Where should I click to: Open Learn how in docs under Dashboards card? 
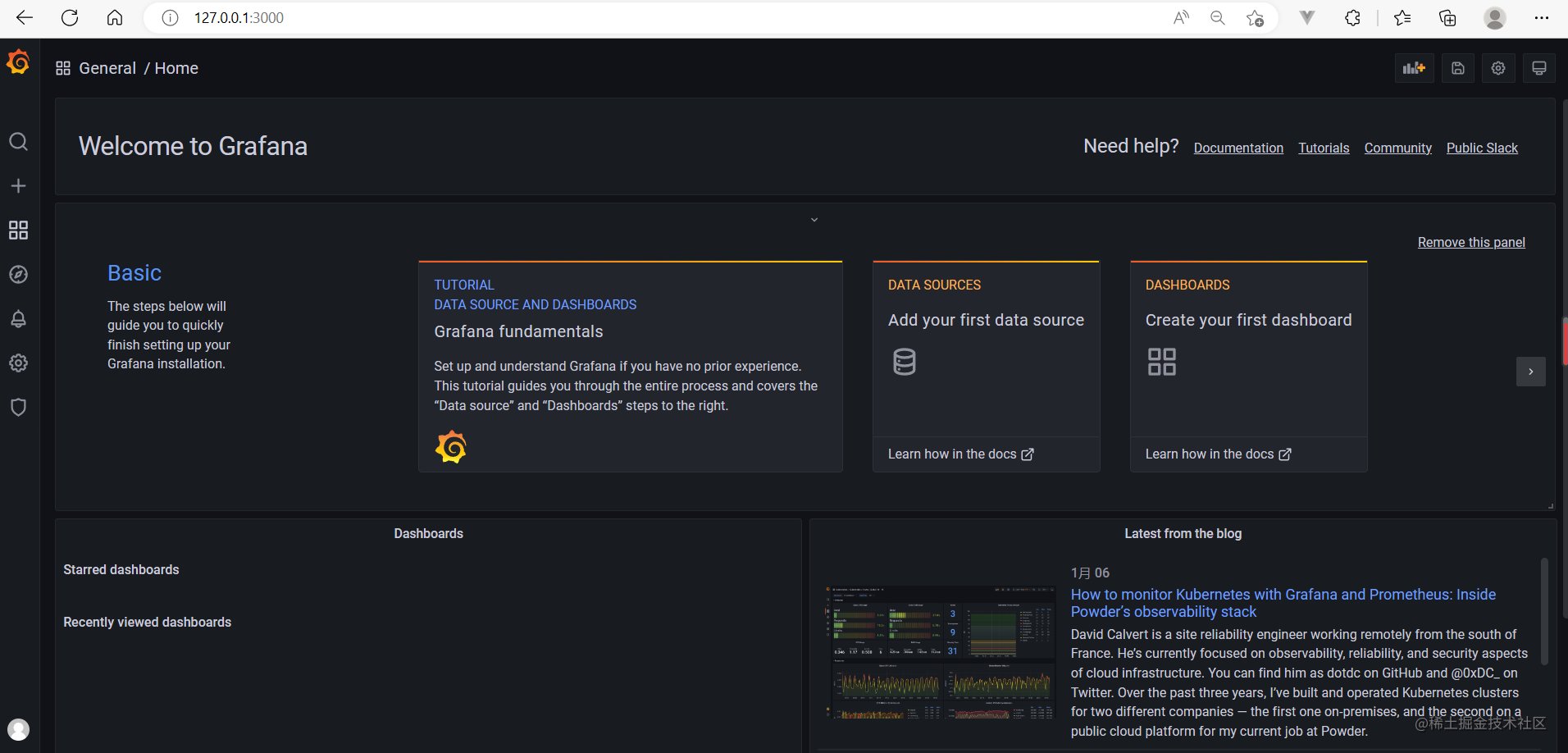(x=1218, y=454)
